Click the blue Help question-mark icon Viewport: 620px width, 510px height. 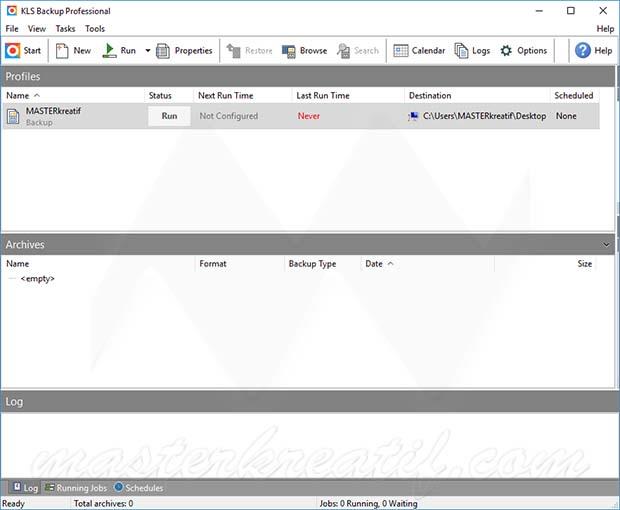coord(583,50)
